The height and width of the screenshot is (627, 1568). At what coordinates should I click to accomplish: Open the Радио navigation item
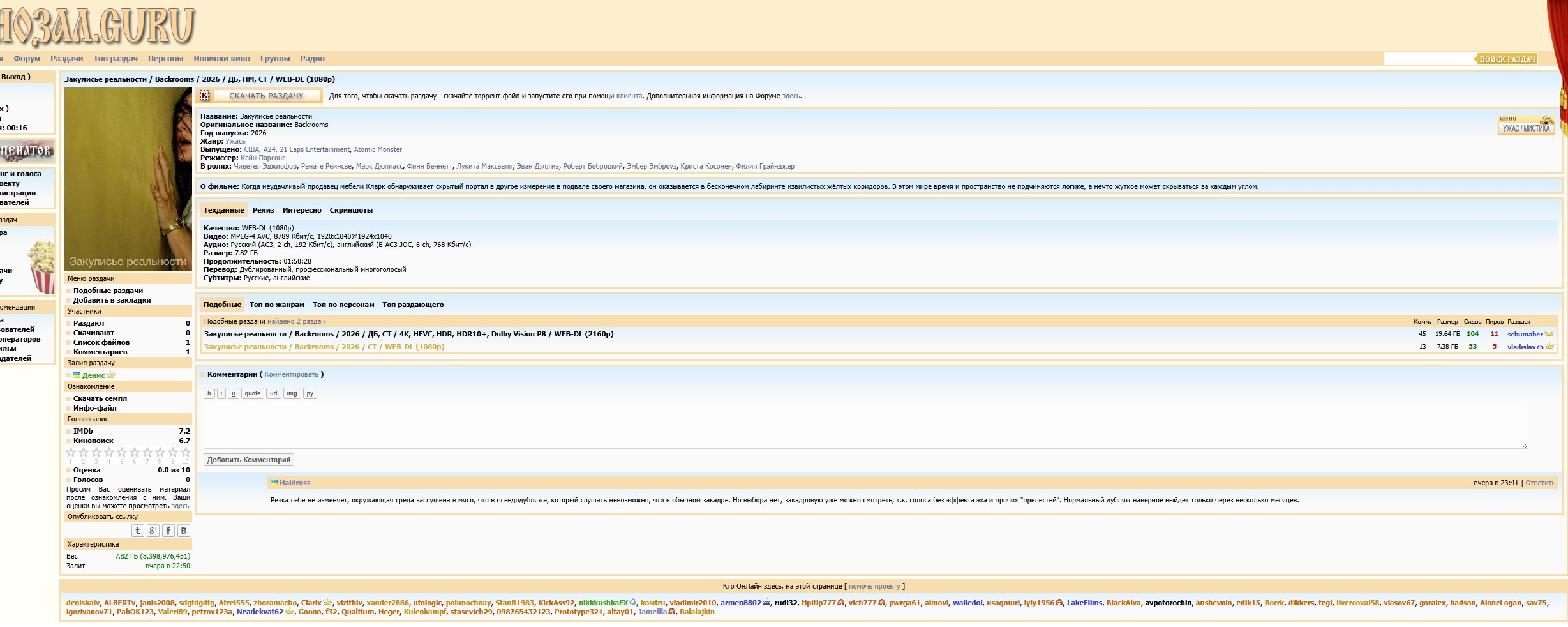pyautogui.click(x=313, y=59)
